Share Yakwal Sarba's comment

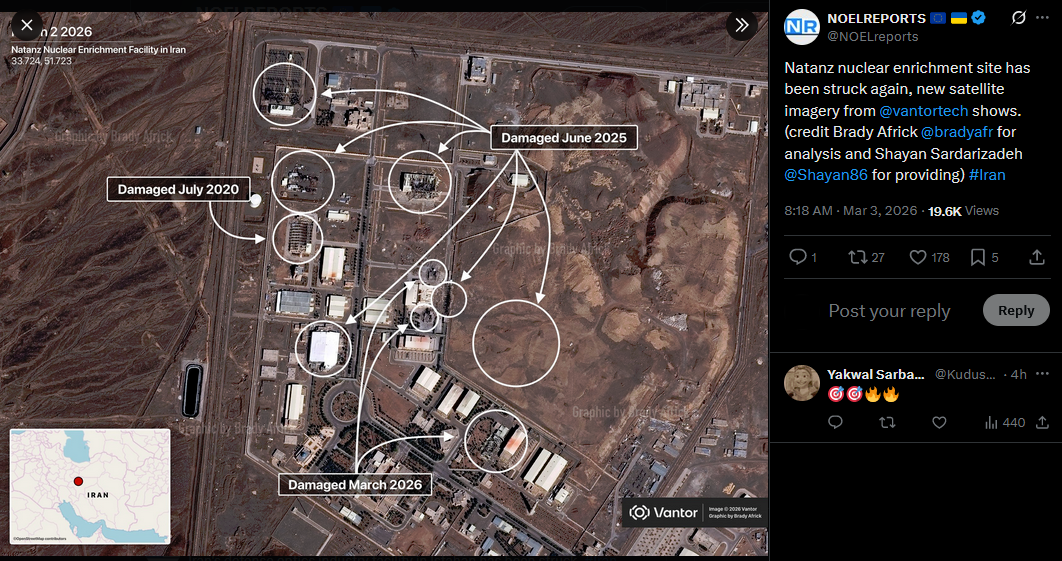click(1042, 422)
